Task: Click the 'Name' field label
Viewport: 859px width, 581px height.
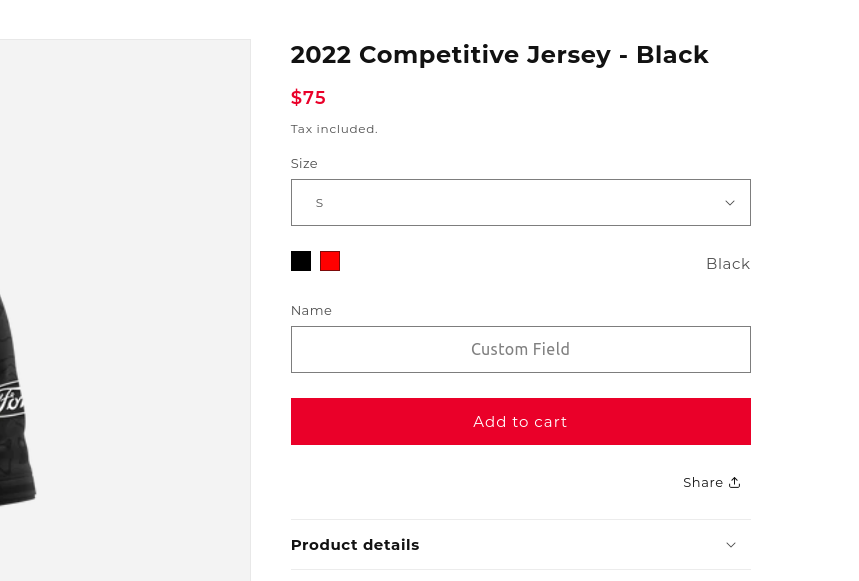Action: 311,310
